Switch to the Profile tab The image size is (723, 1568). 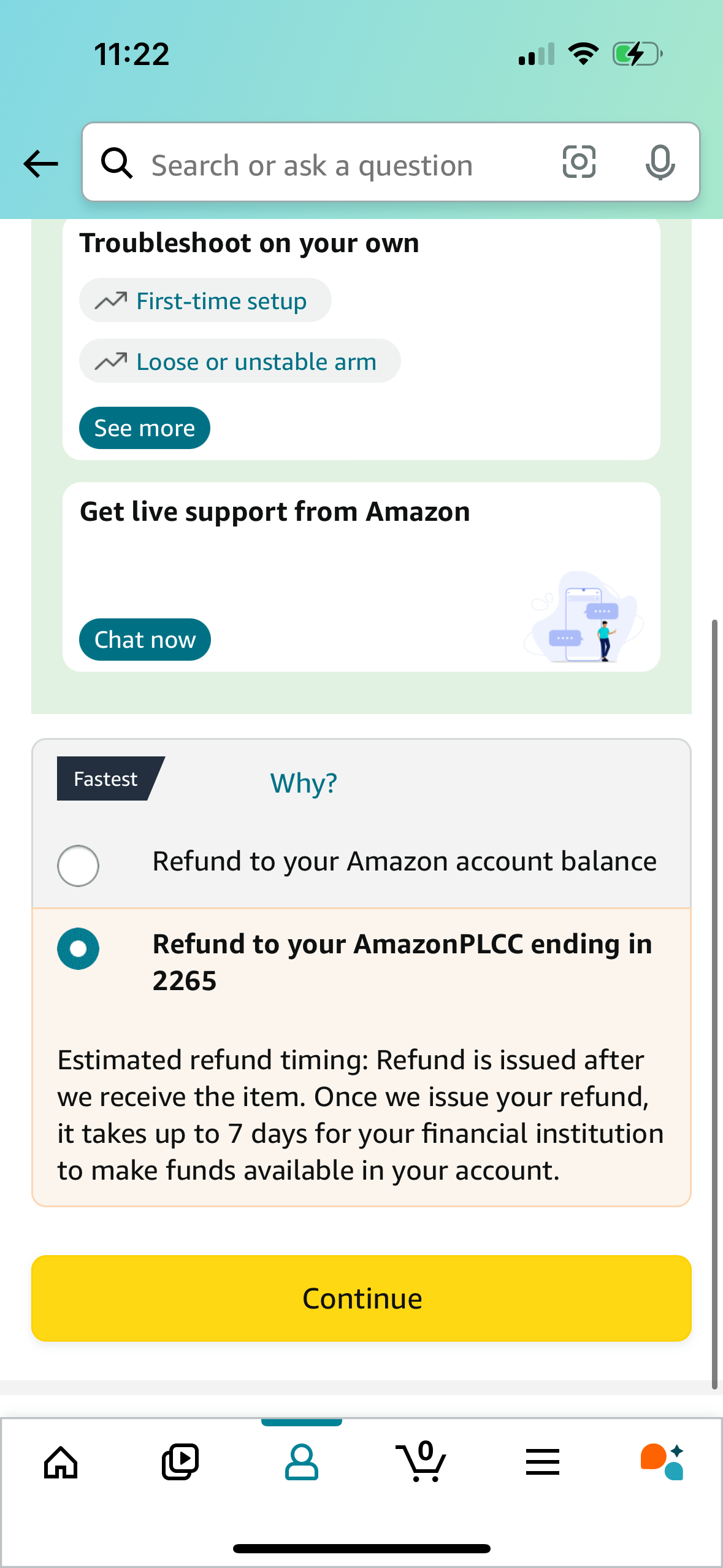[301, 1462]
